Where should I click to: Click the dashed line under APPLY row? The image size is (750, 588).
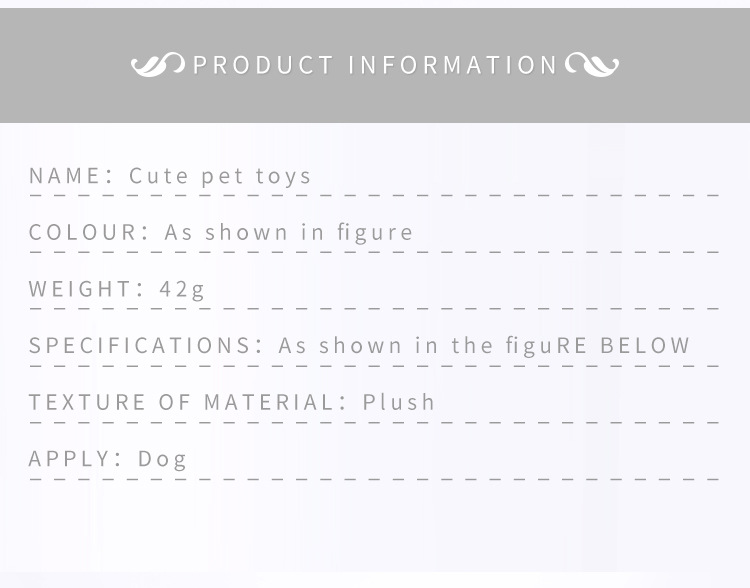point(375,479)
